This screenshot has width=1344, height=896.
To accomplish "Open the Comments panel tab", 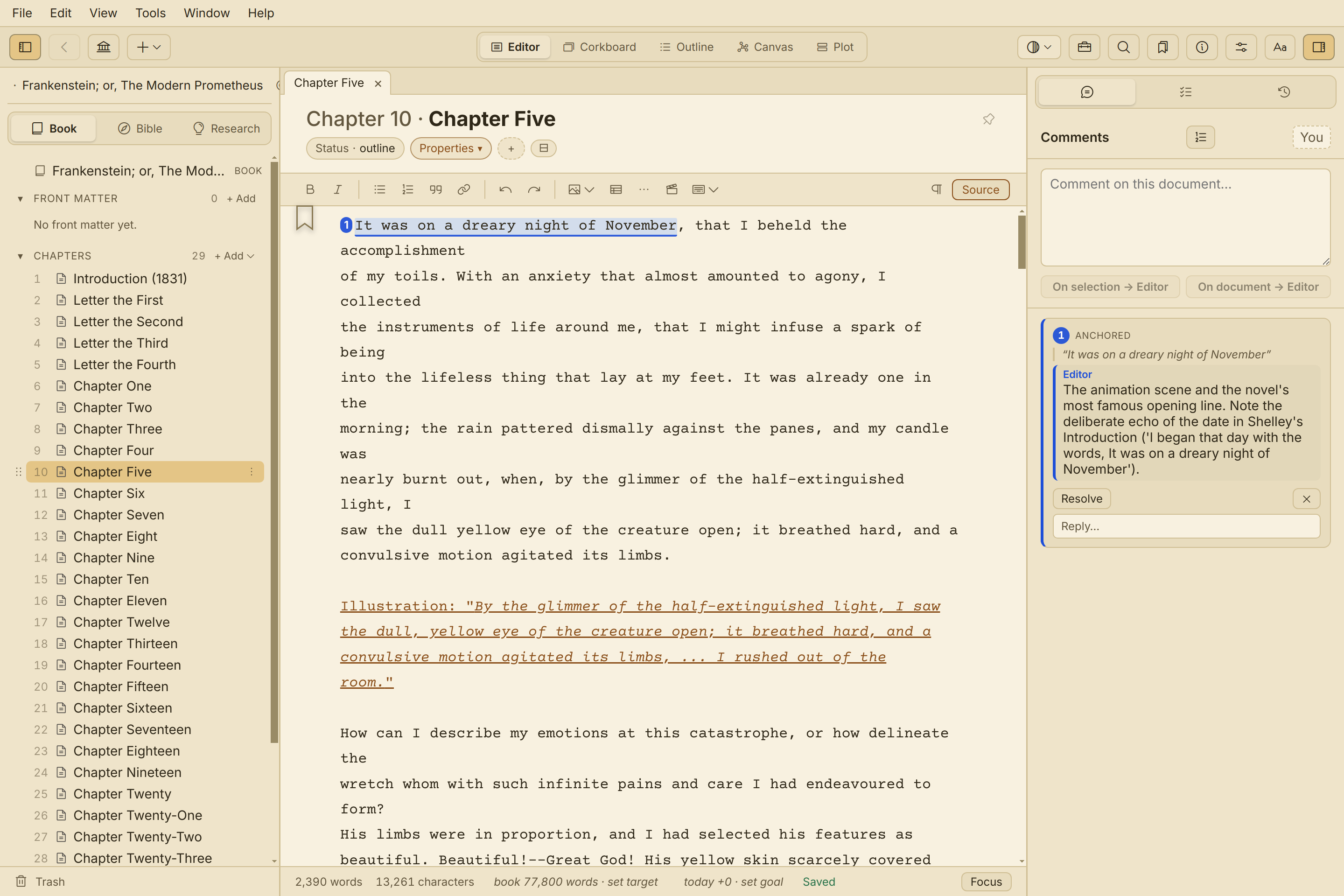I will 1087,92.
